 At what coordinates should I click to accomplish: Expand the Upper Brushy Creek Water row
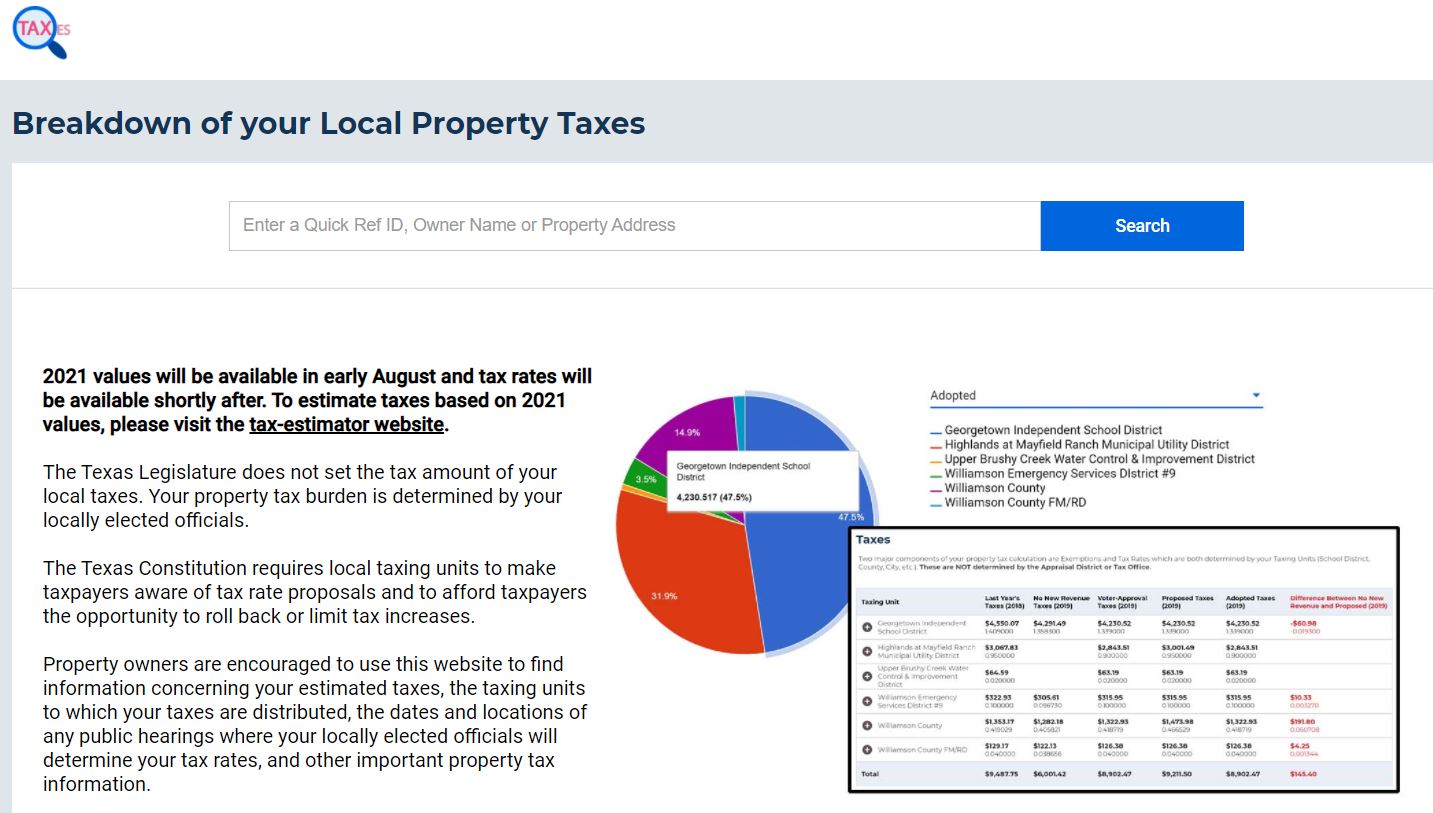pyautogui.click(x=867, y=676)
